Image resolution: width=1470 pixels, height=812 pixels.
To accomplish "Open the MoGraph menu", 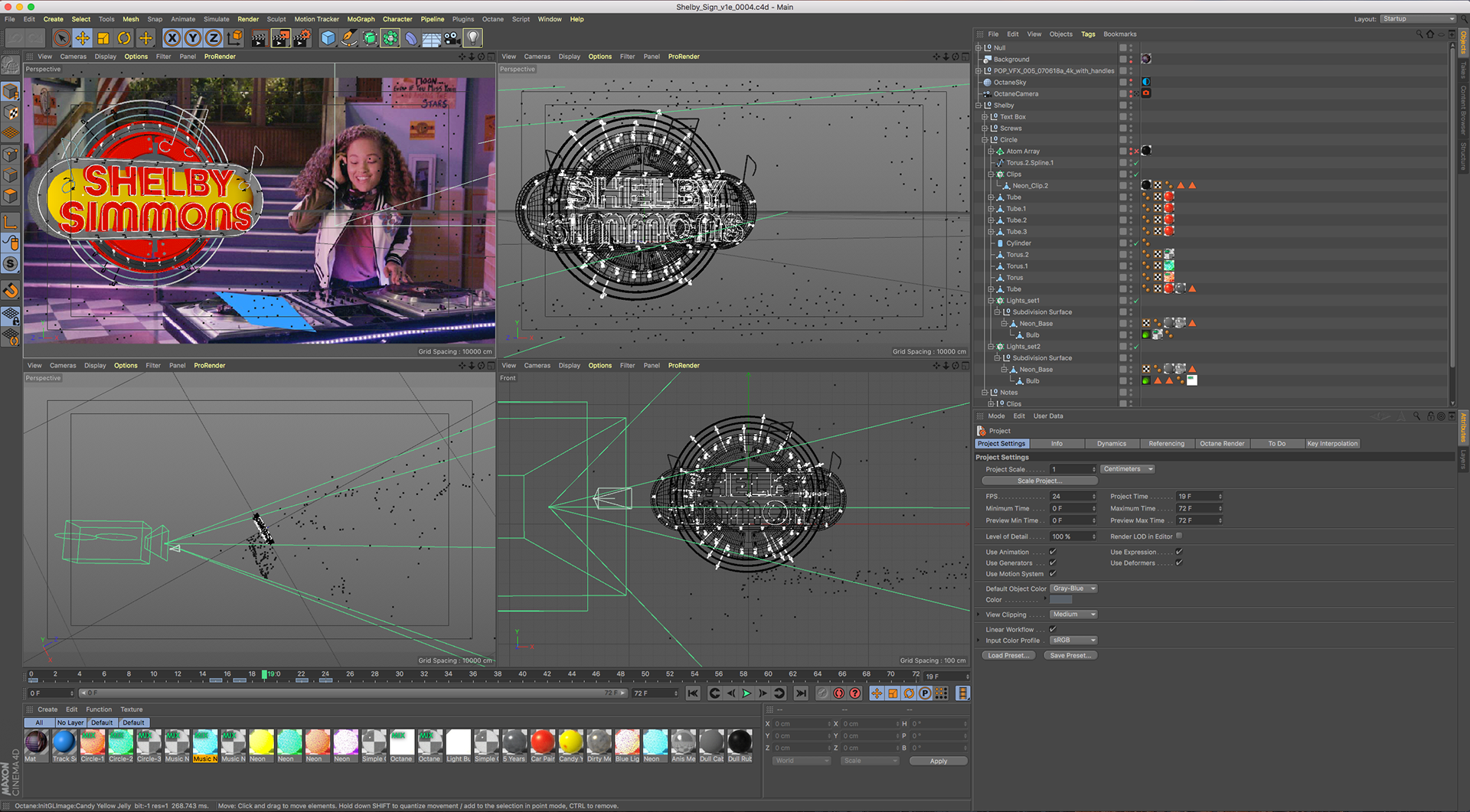I will (361, 19).
